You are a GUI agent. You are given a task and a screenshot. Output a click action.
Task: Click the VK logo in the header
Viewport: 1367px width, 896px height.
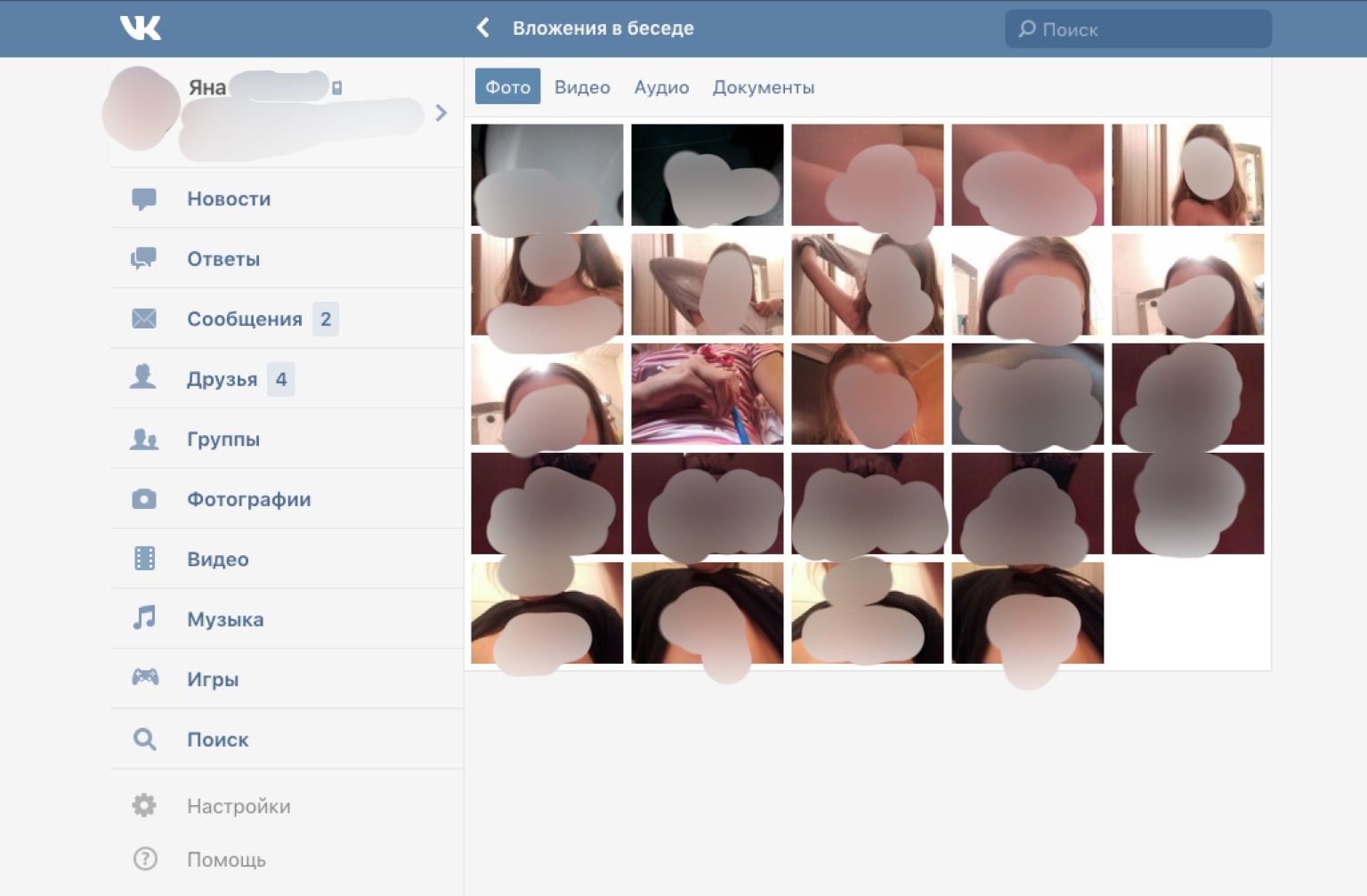click(x=141, y=28)
